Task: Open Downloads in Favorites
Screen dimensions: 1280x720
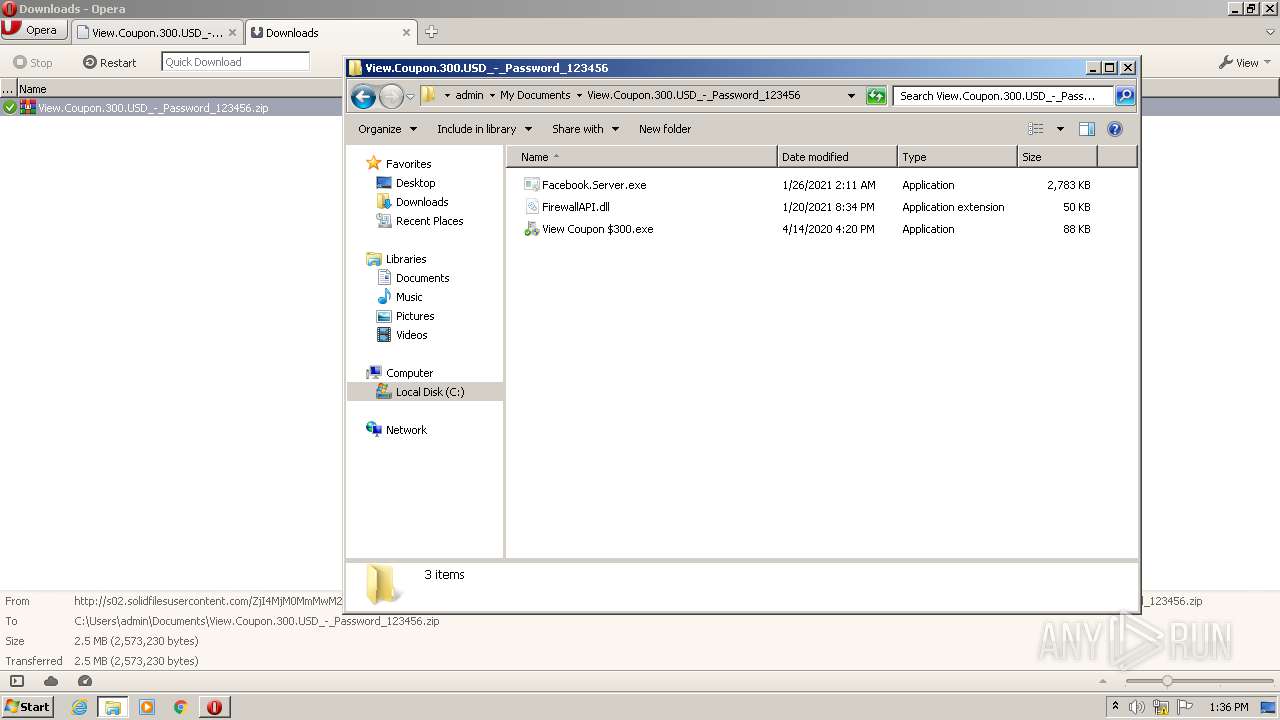Action: 421,202
